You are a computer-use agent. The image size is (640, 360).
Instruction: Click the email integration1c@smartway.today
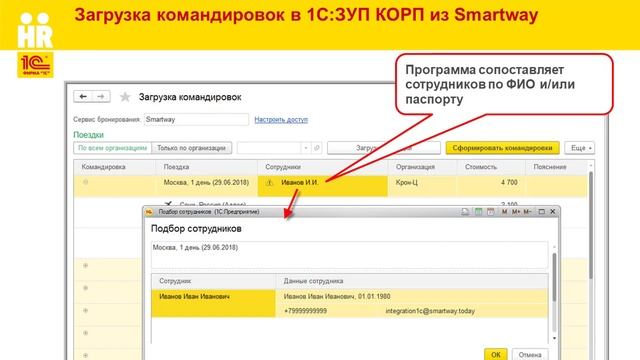tap(430, 311)
